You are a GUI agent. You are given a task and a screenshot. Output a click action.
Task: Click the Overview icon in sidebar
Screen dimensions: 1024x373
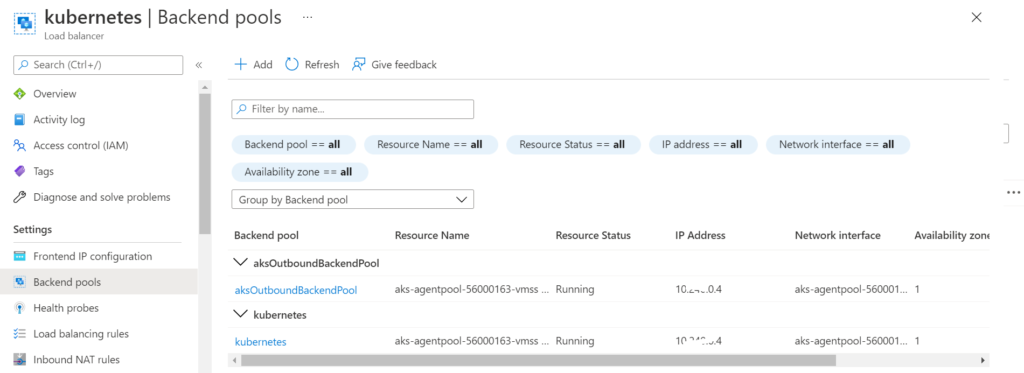coord(20,94)
